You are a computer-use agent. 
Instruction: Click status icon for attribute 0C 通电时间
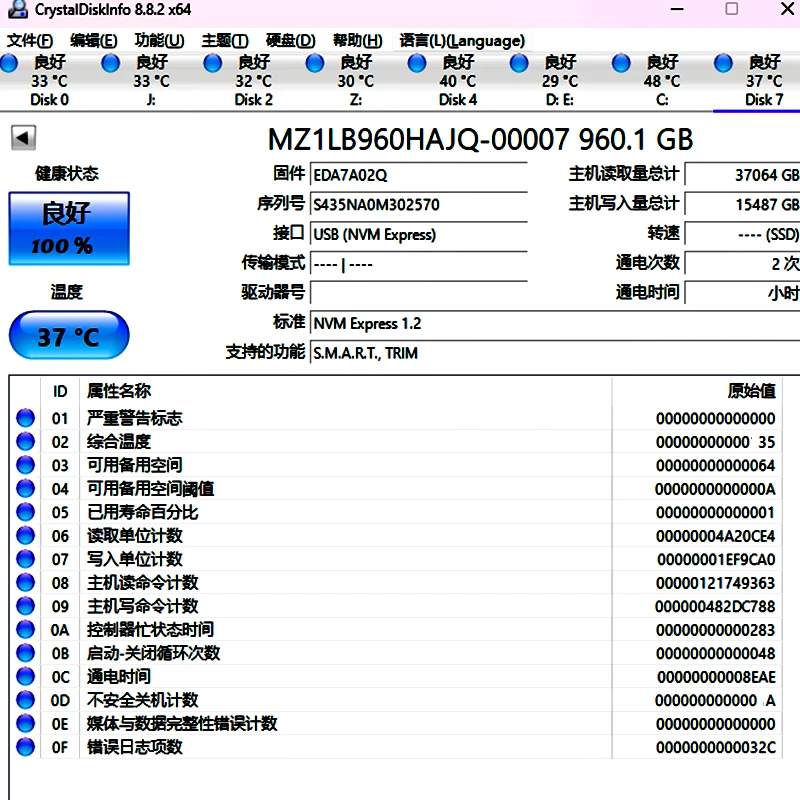(x=26, y=676)
